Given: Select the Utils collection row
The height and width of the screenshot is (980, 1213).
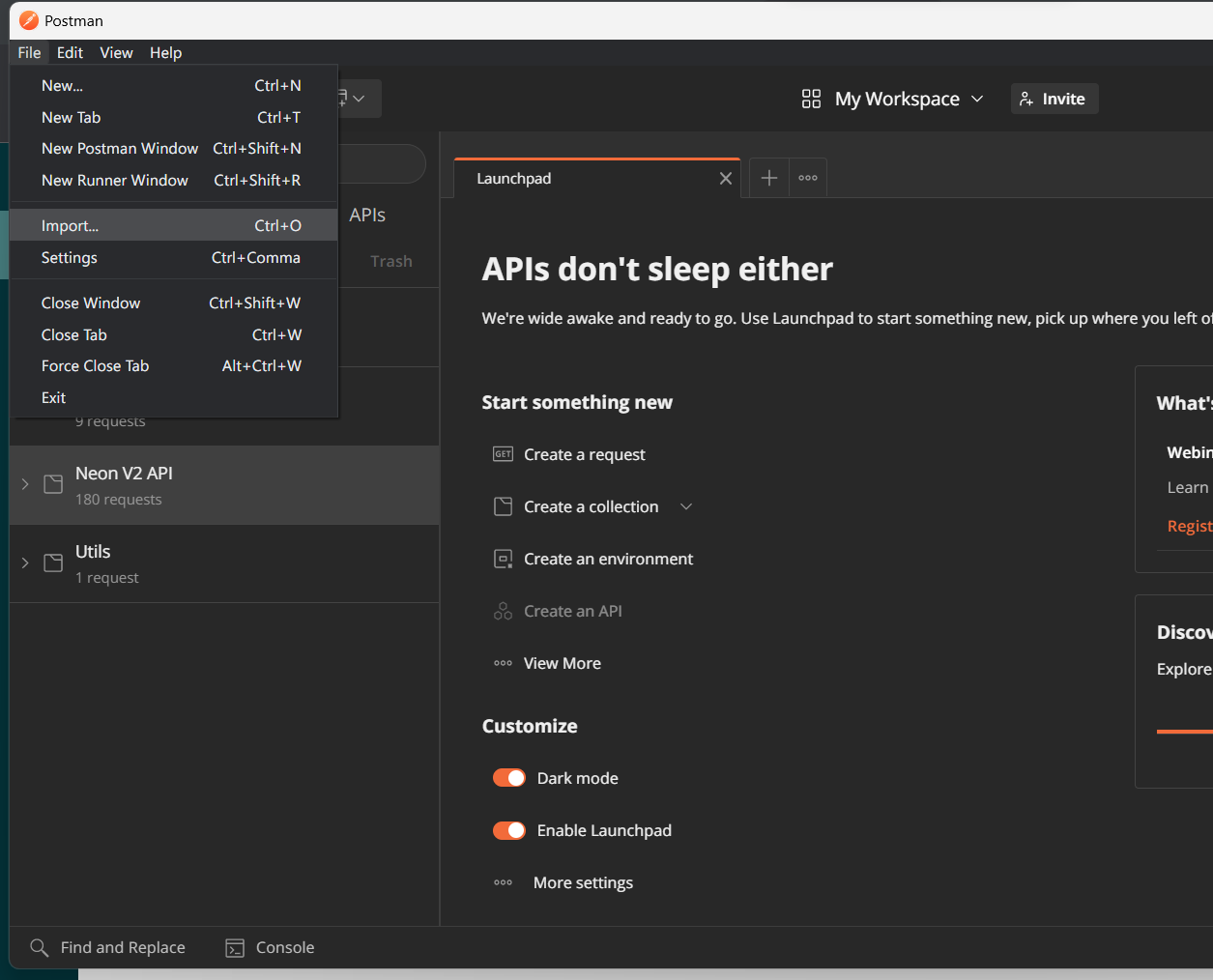Looking at the screenshot, I should click(x=224, y=563).
